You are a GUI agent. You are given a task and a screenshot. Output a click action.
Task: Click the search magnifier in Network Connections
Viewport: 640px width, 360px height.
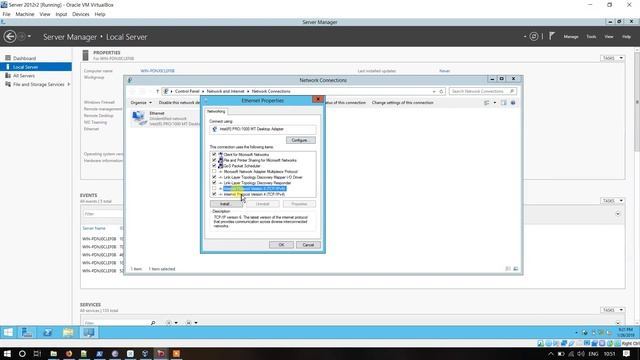click(x=512, y=91)
